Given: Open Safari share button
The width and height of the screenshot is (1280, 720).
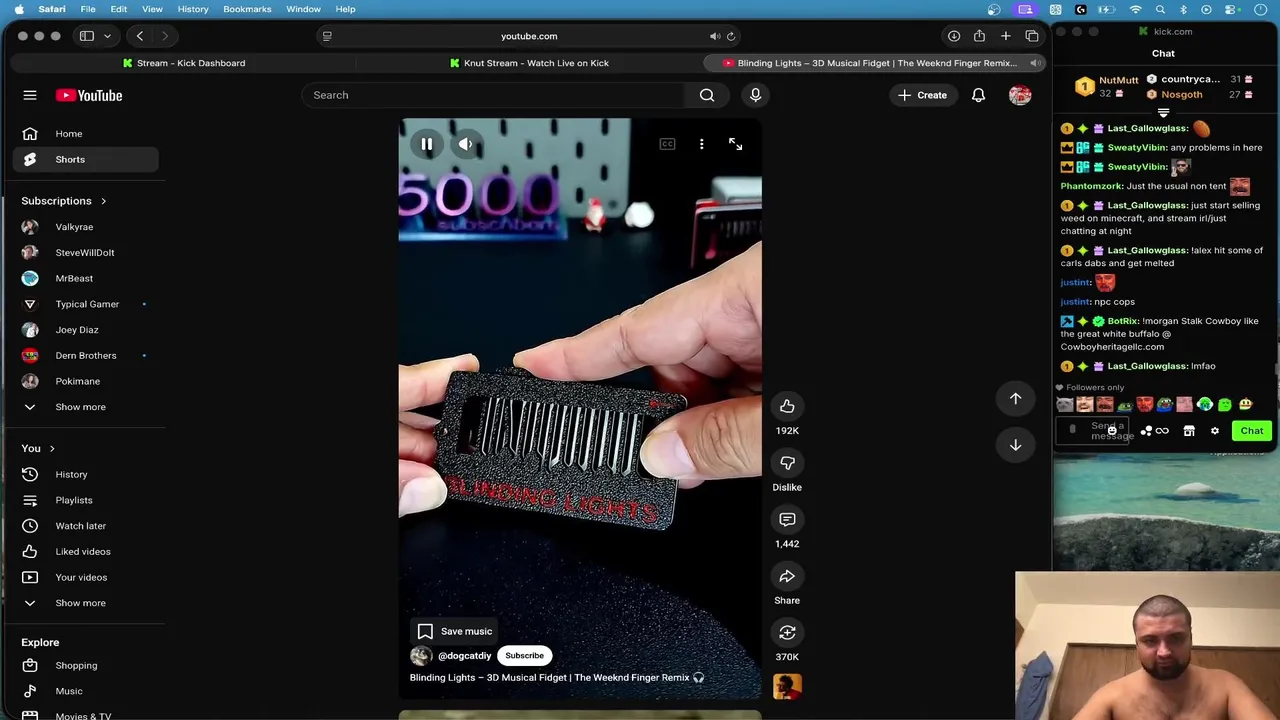Looking at the screenshot, I should [979, 36].
